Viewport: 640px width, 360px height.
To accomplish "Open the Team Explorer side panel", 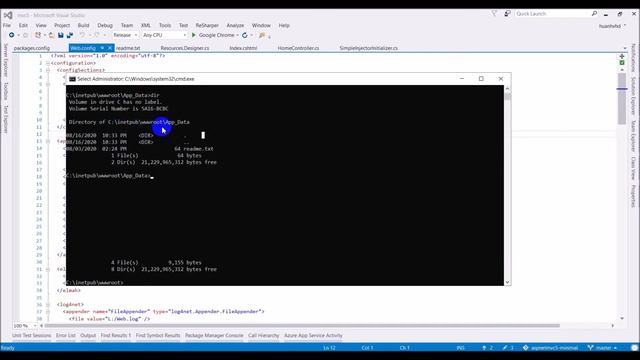I will tap(633, 136).
